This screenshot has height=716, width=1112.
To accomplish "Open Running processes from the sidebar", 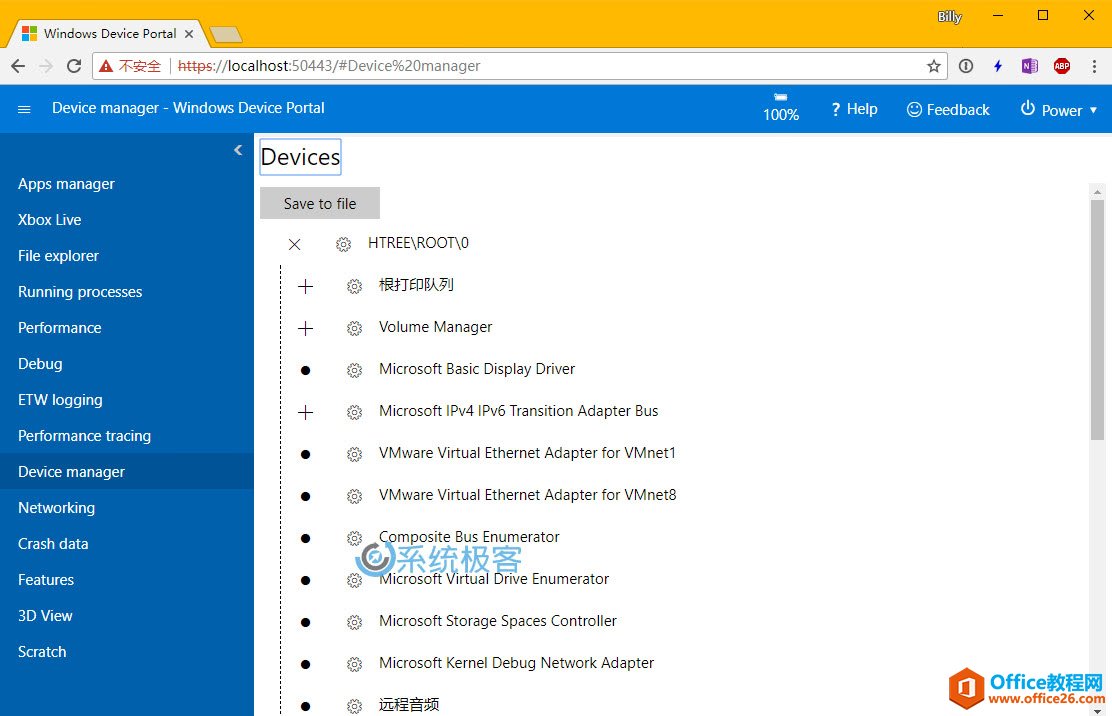I will 80,292.
